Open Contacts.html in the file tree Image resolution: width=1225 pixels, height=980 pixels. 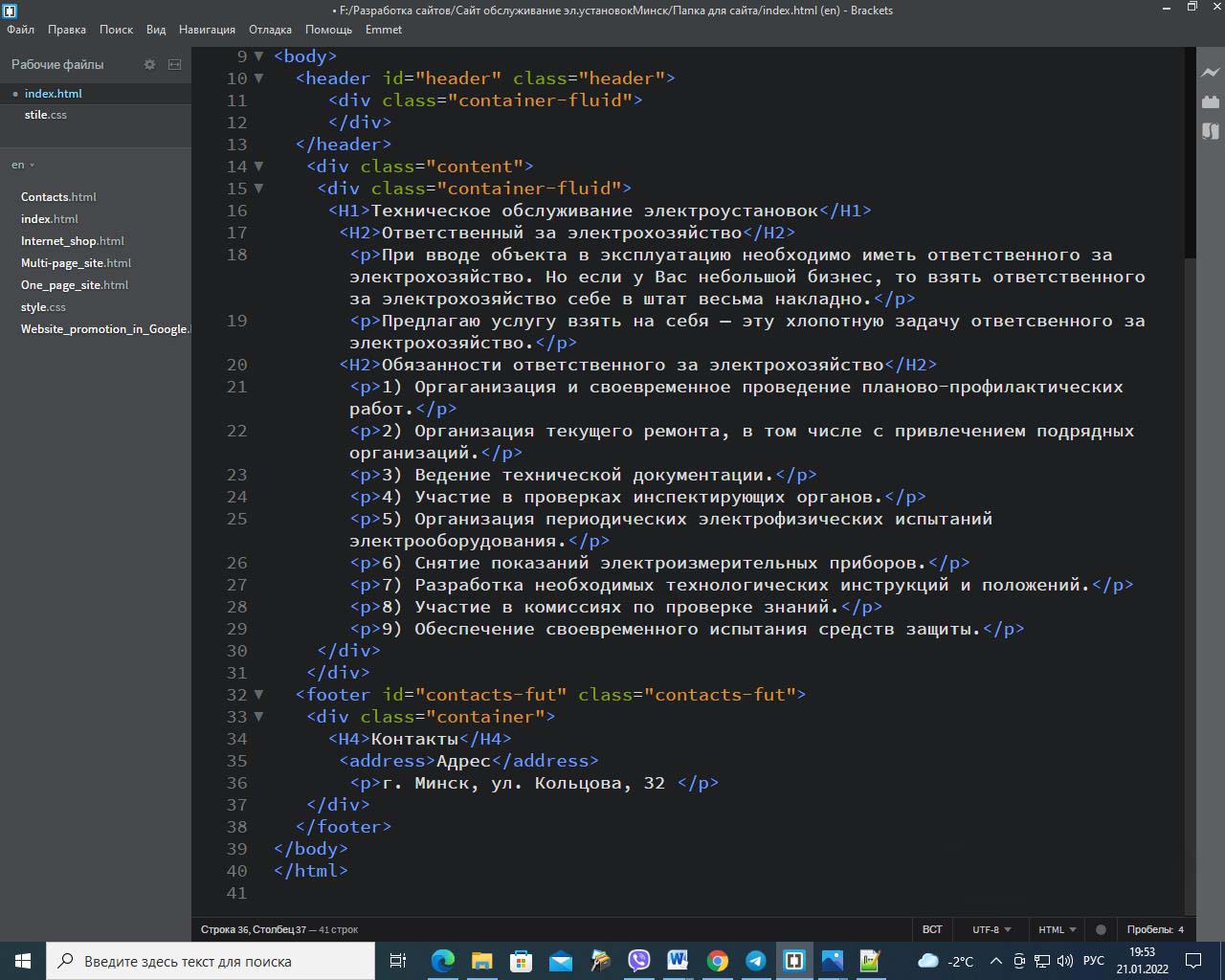[x=58, y=197]
